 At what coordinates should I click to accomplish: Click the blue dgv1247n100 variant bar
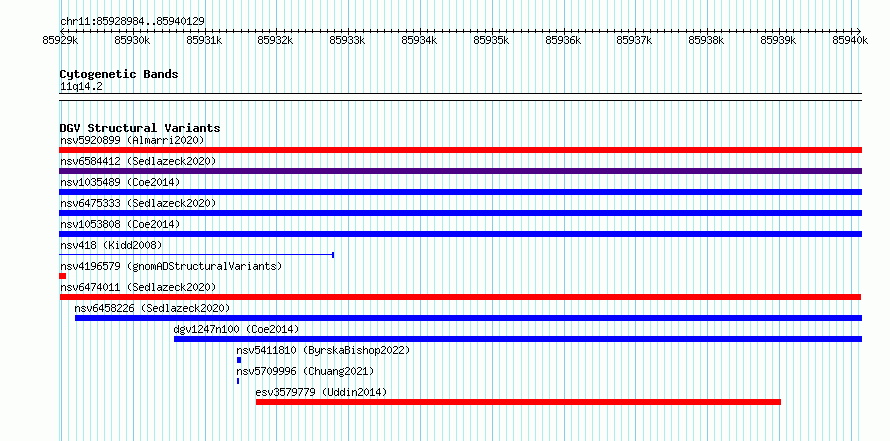(518, 339)
